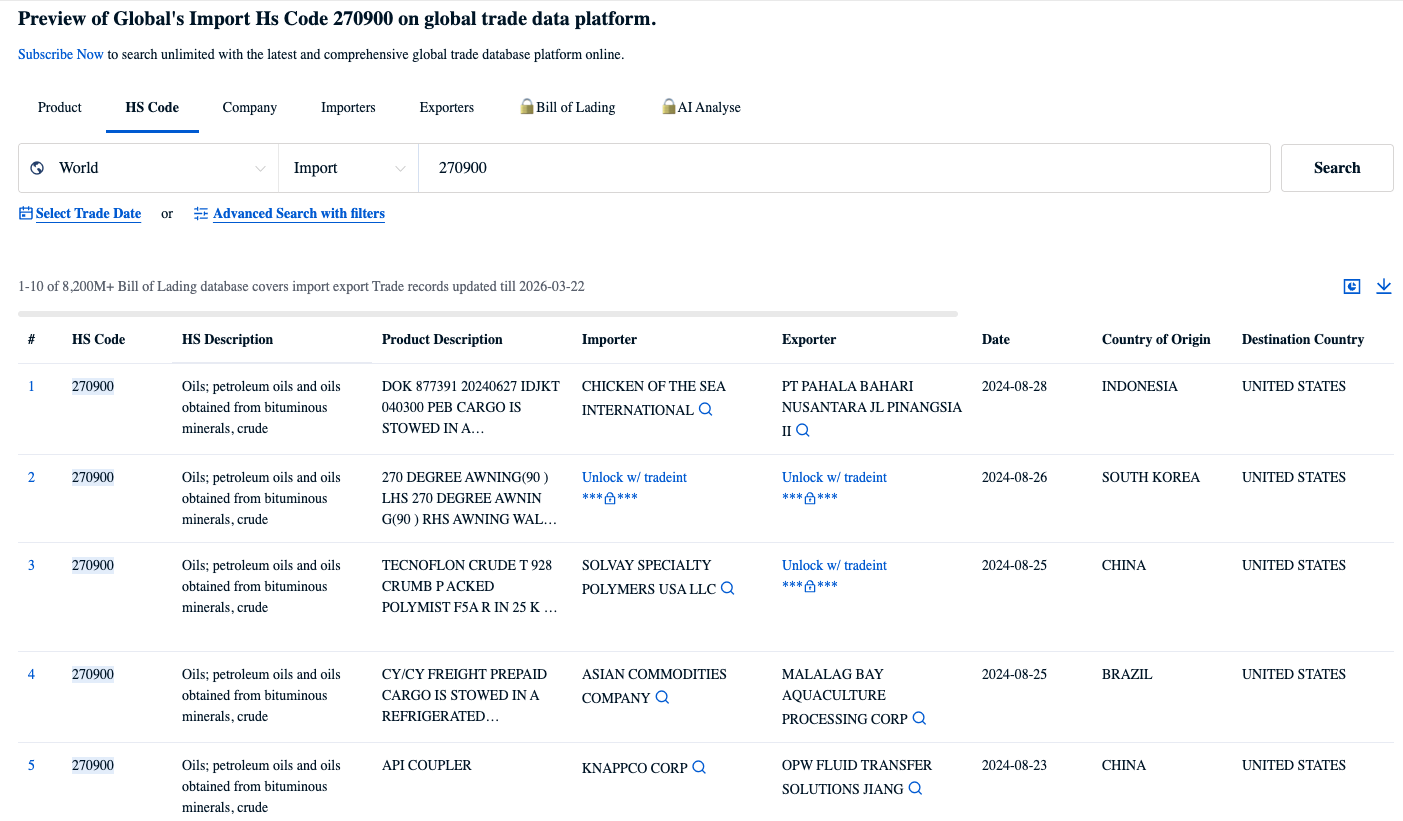The image size is (1403, 821).
Task: Open the Company tab
Action: pyautogui.click(x=250, y=107)
